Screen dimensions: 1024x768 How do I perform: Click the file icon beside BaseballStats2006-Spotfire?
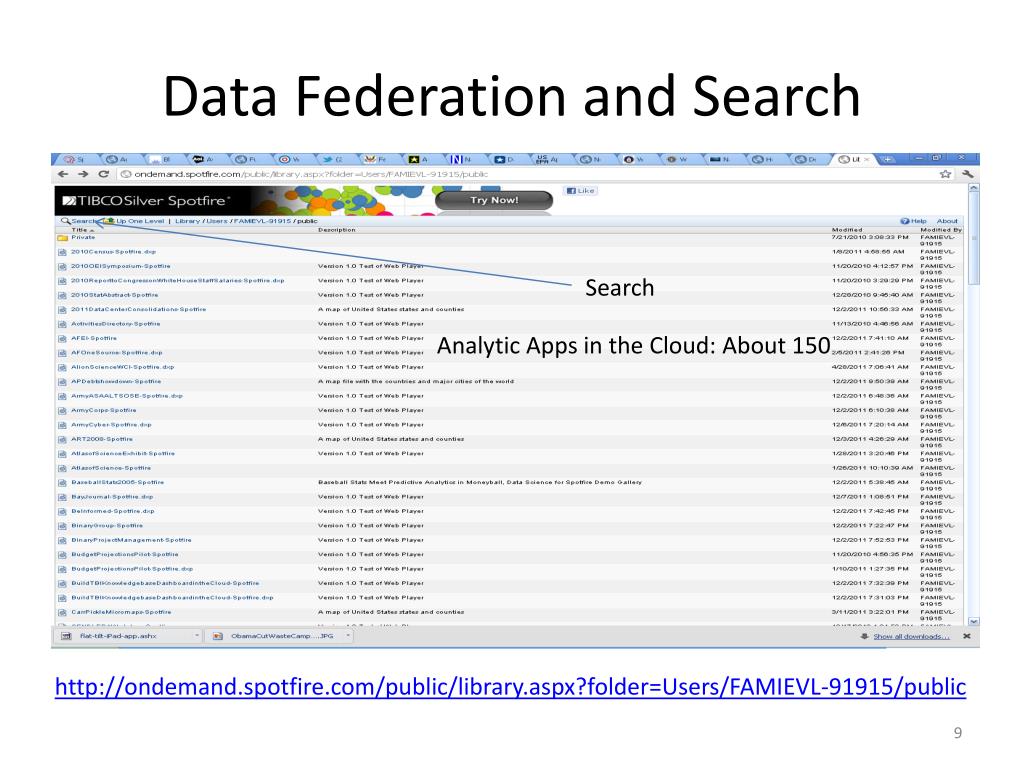pos(63,483)
